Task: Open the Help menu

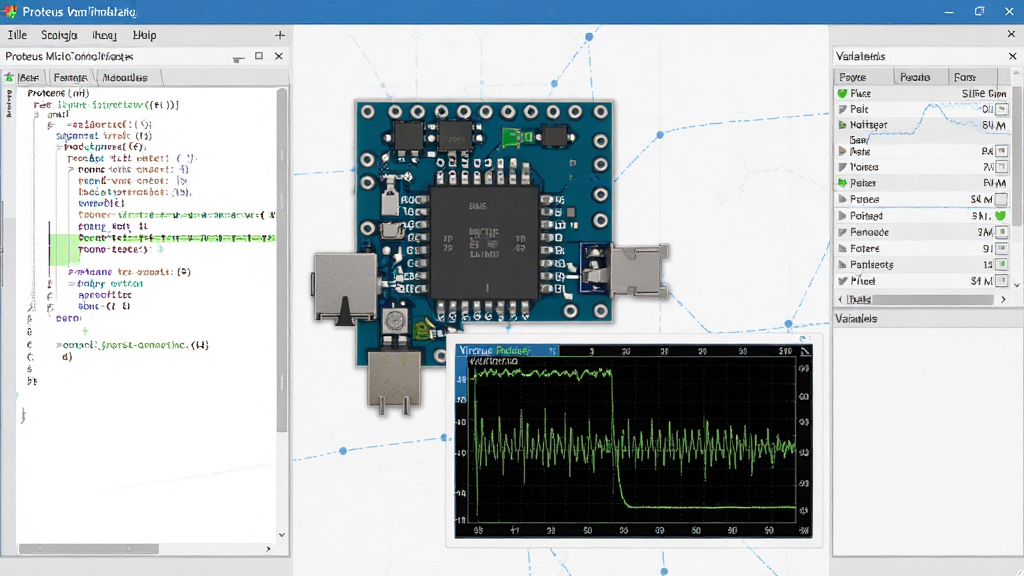Action: click(x=144, y=35)
